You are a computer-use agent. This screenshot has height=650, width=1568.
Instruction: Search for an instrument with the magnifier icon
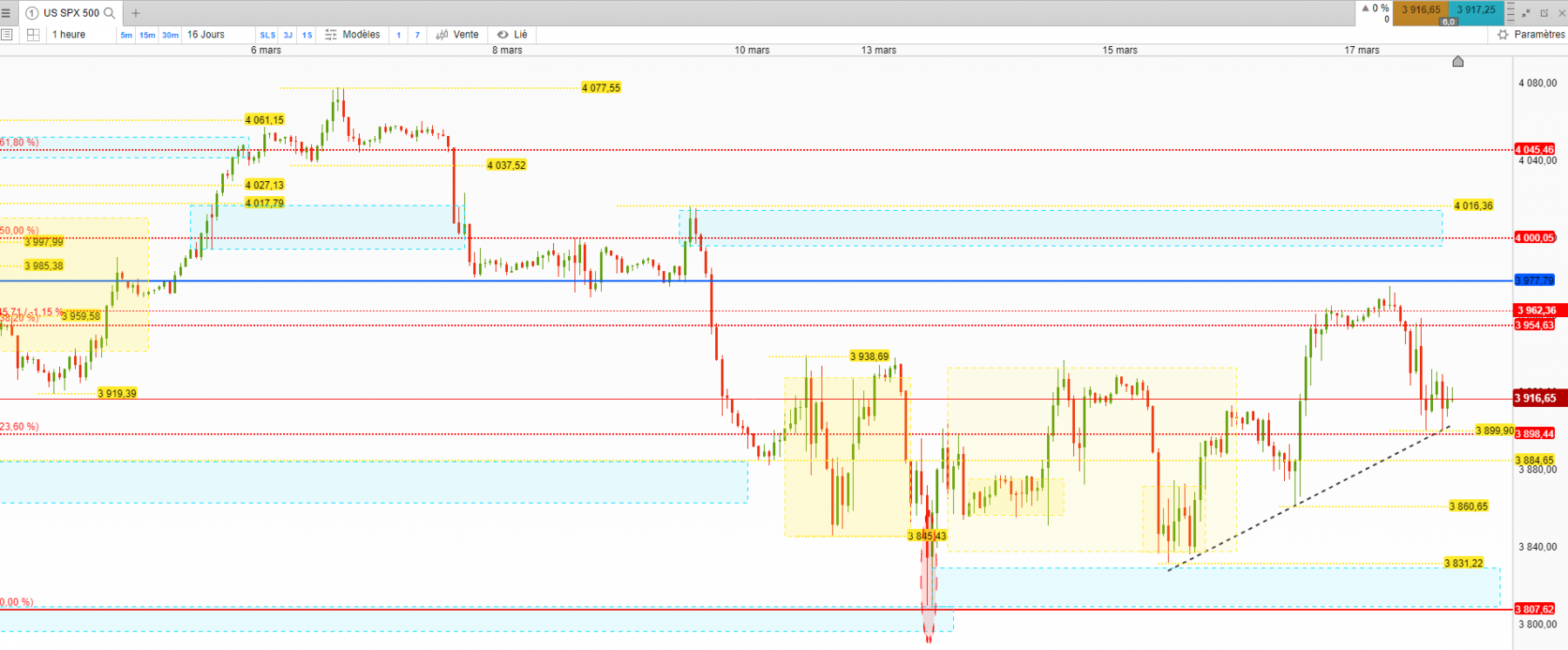pos(110,13)
